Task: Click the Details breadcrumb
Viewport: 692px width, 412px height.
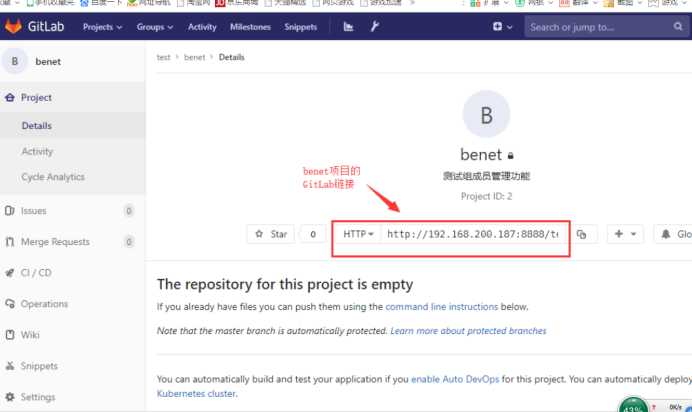Action: pos(231,57)
